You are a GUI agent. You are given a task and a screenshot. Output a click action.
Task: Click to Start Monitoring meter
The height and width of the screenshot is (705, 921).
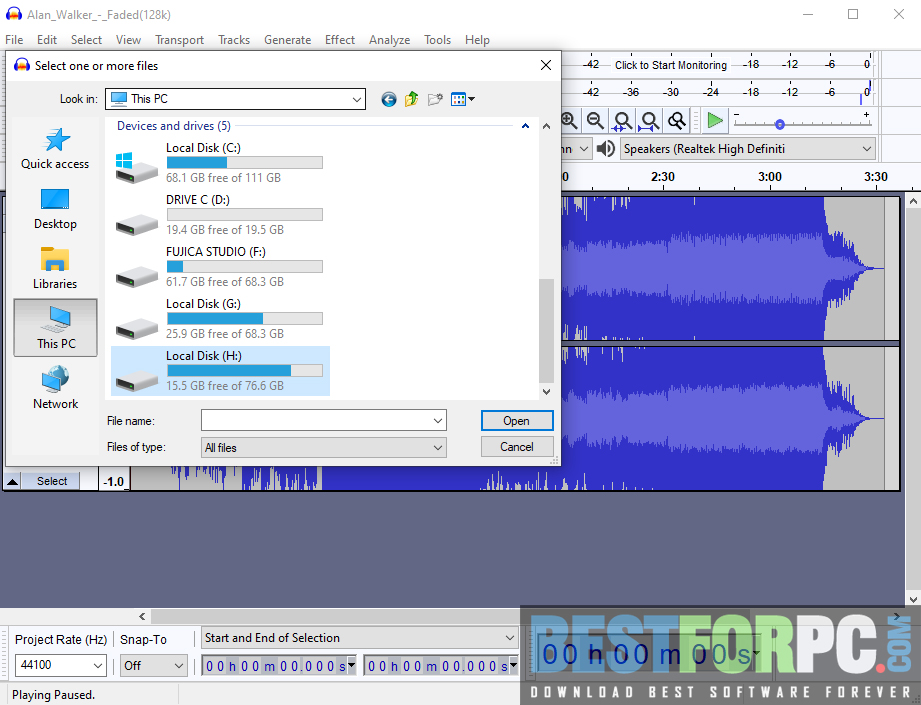click(x=671, y=65)
